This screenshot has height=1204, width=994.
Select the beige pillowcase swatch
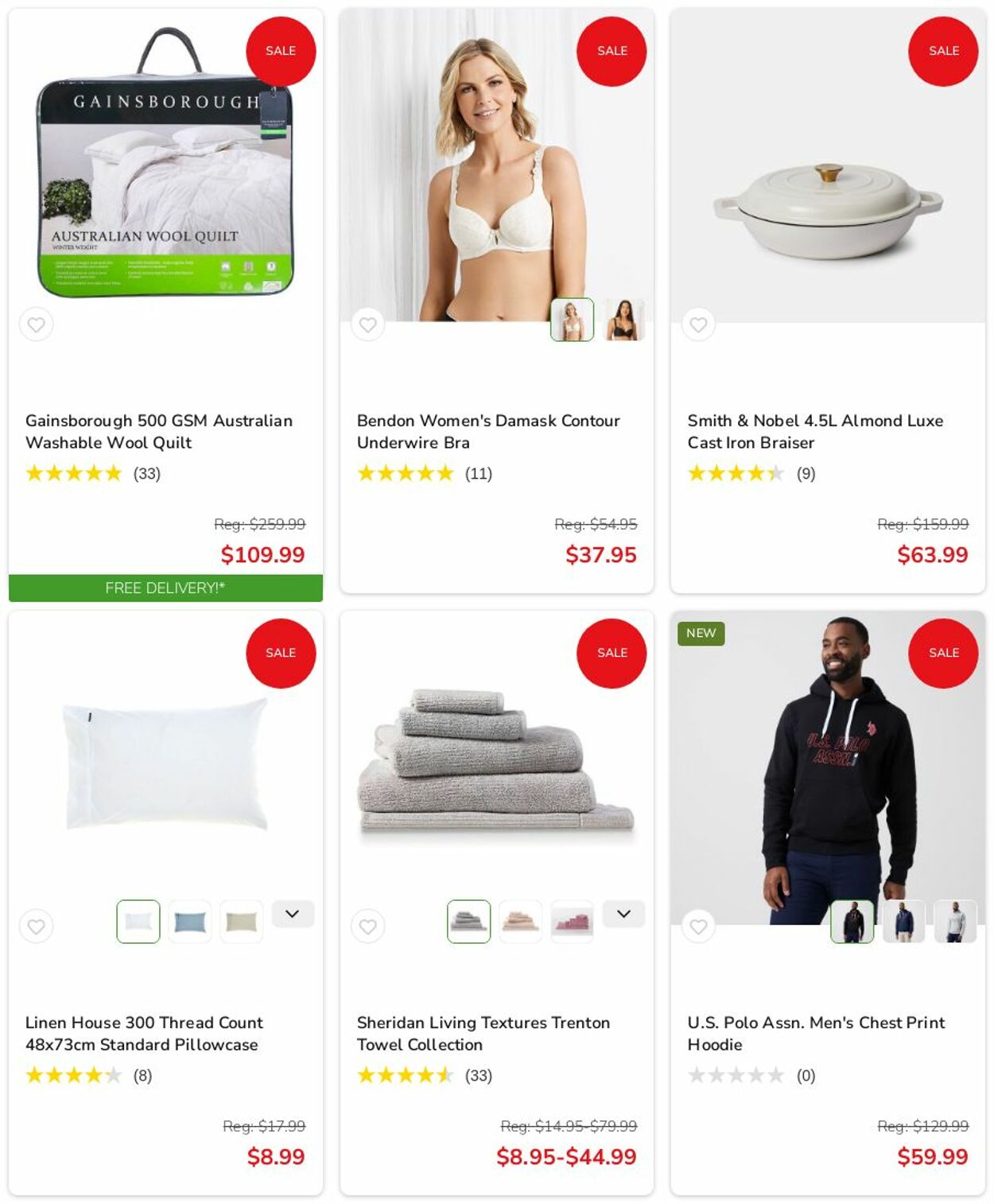(x=242, y=922)
